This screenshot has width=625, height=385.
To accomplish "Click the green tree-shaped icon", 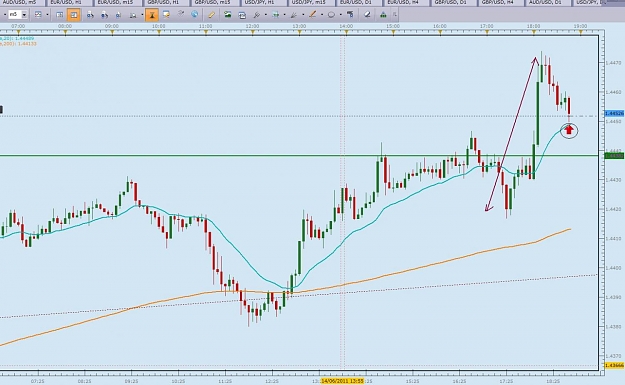I will point(383,15).
